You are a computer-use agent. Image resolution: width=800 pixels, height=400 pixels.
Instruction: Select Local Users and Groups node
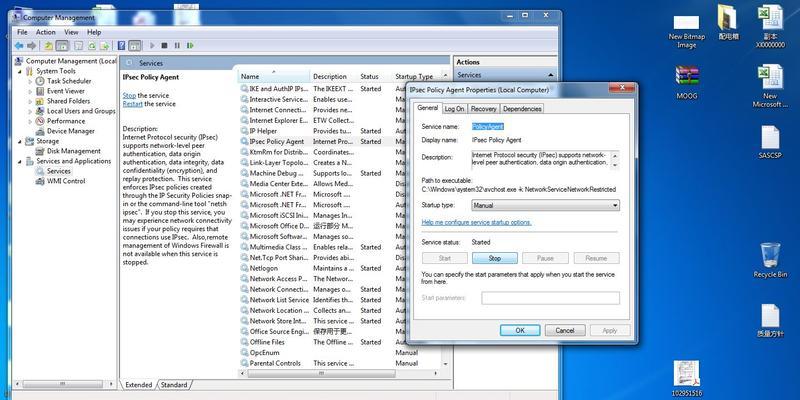click(81, 111)
